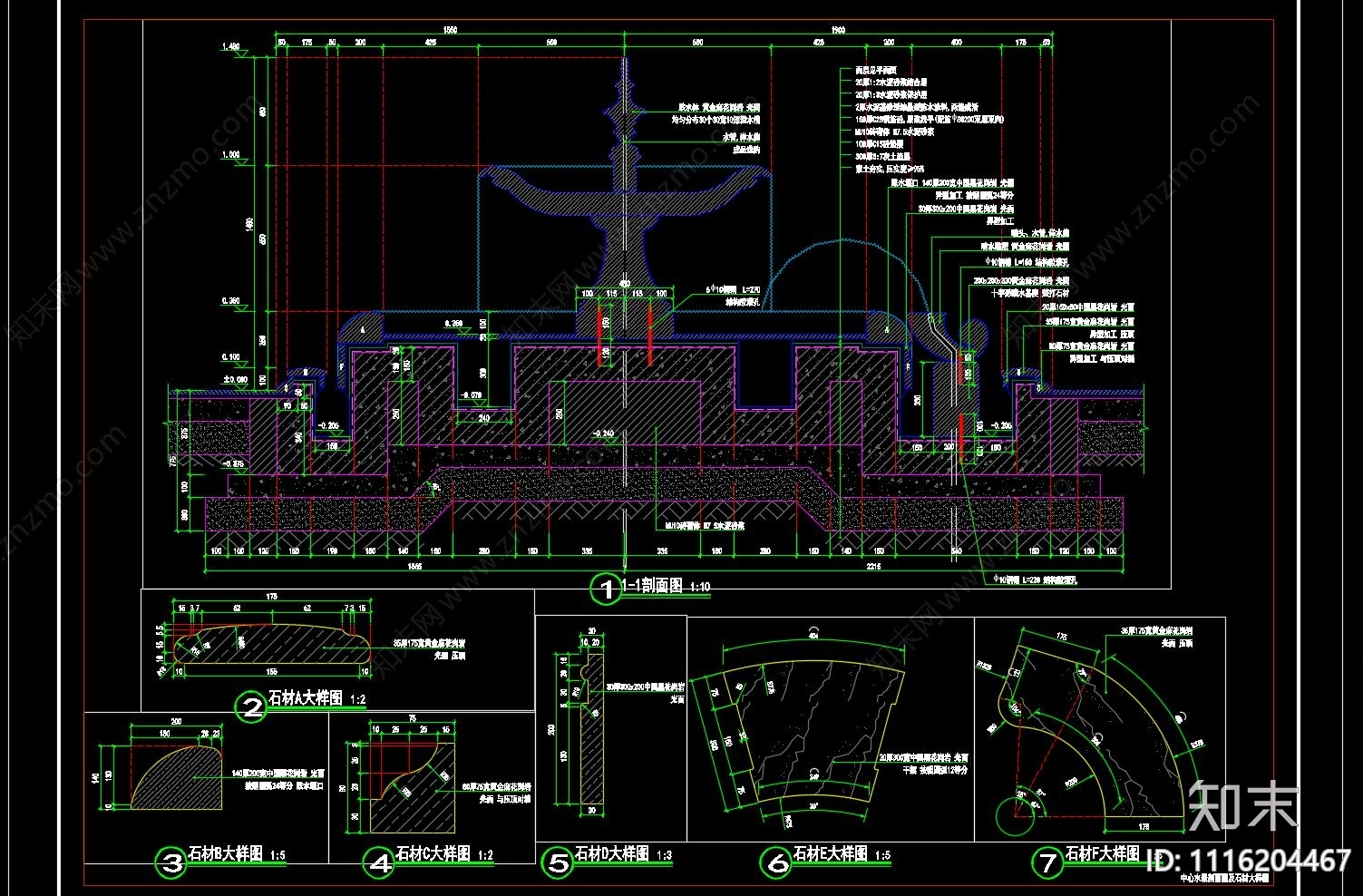
Task: Select the '石材A大样图' title text
Action: click(306, 697)
